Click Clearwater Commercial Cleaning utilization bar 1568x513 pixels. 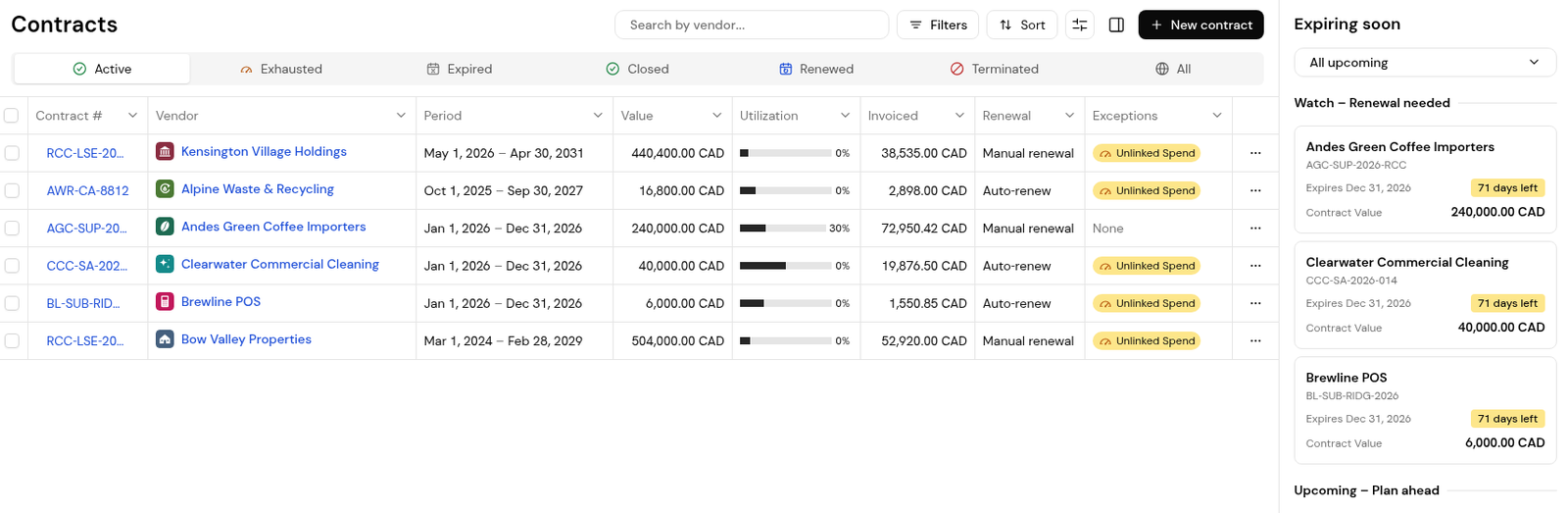point(785,266)
